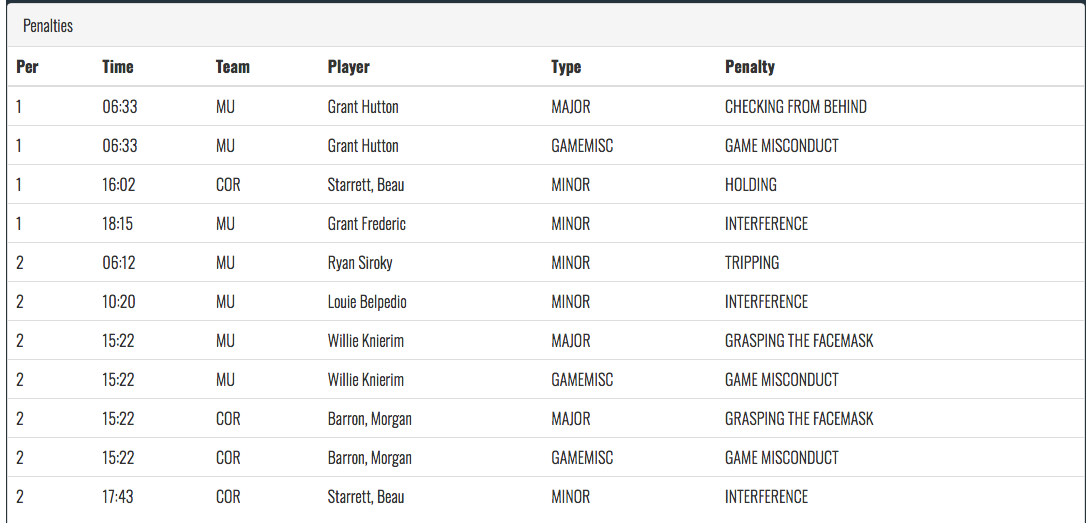Click Grant Hutton in the game misconduct row
The image size is (1089, 523).
click(363, 146)
